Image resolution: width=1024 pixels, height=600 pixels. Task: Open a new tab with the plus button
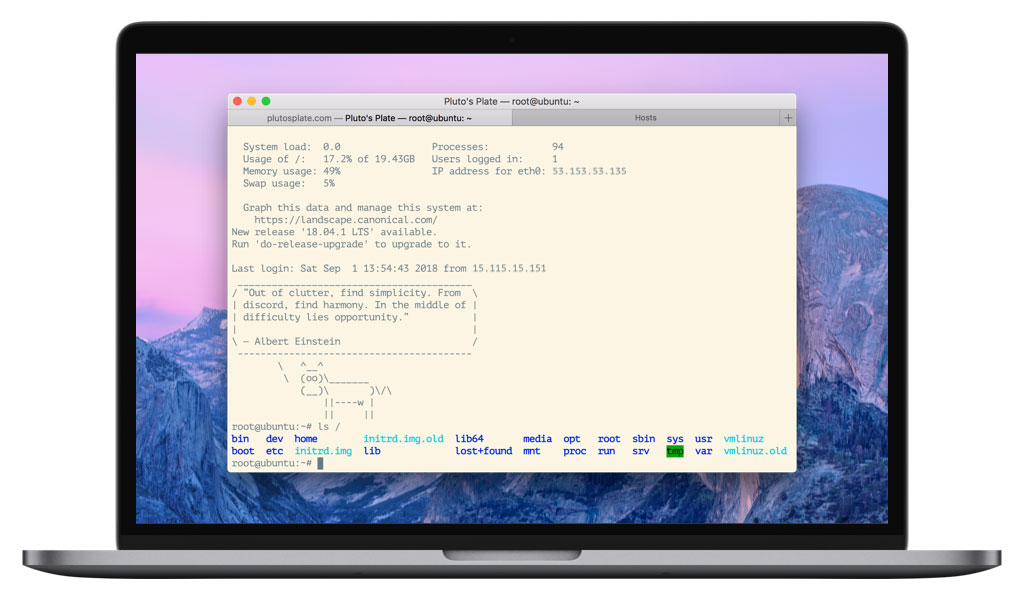click(789, 117)
